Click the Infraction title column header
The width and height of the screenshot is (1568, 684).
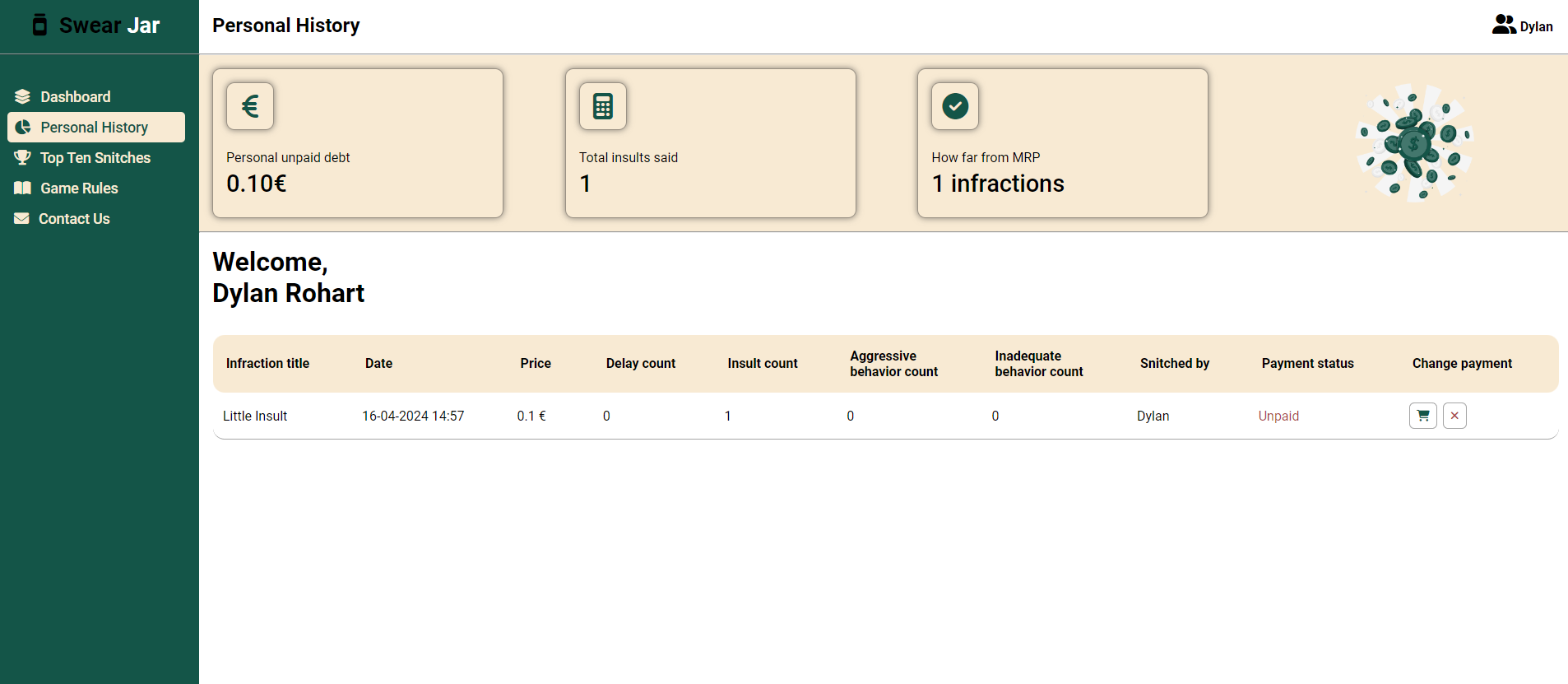point(267,363)
